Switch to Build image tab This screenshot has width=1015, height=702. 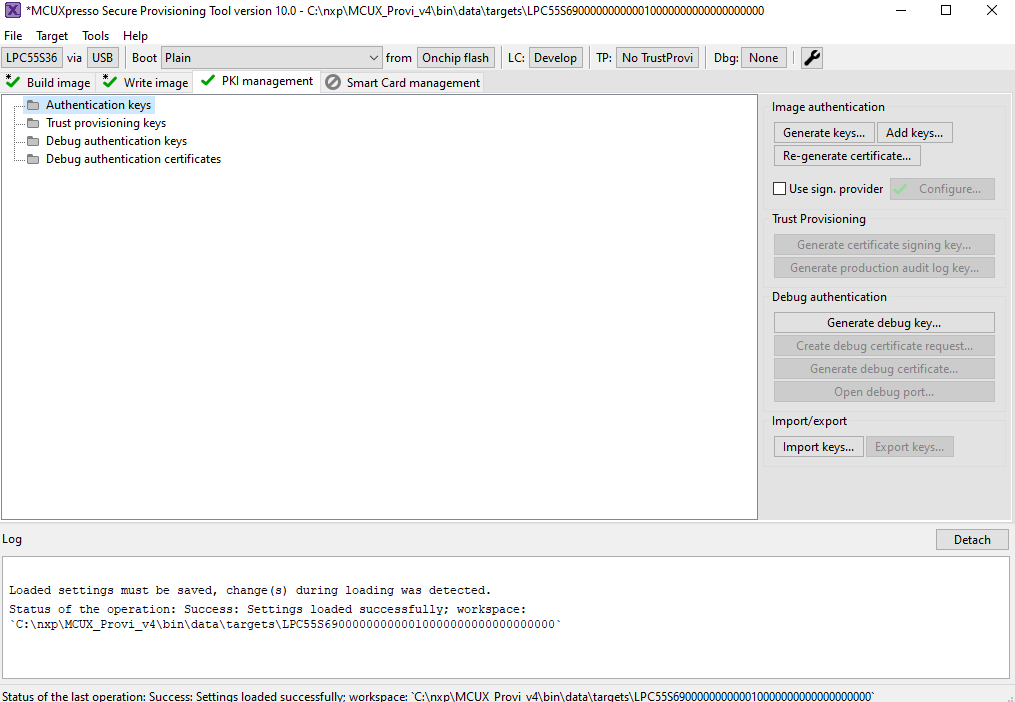(x=49, y=82)
